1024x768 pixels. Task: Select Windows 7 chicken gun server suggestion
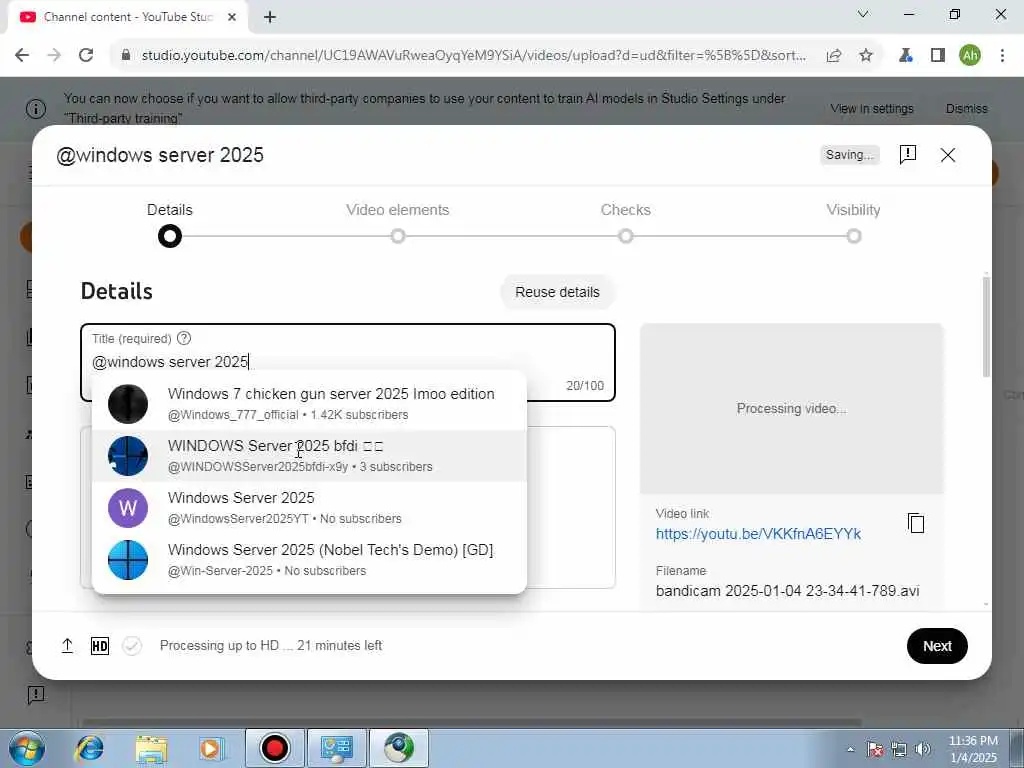[x=309, y=404]
